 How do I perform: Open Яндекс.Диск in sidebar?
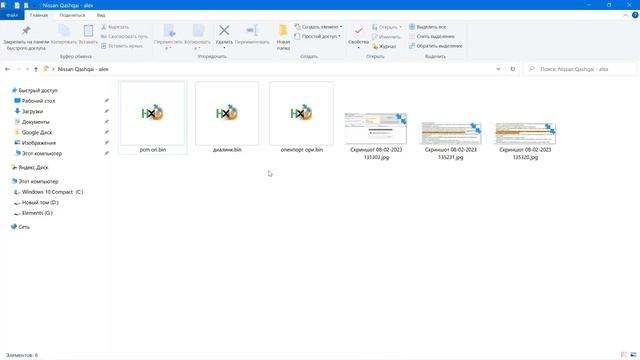coord(30,168)
